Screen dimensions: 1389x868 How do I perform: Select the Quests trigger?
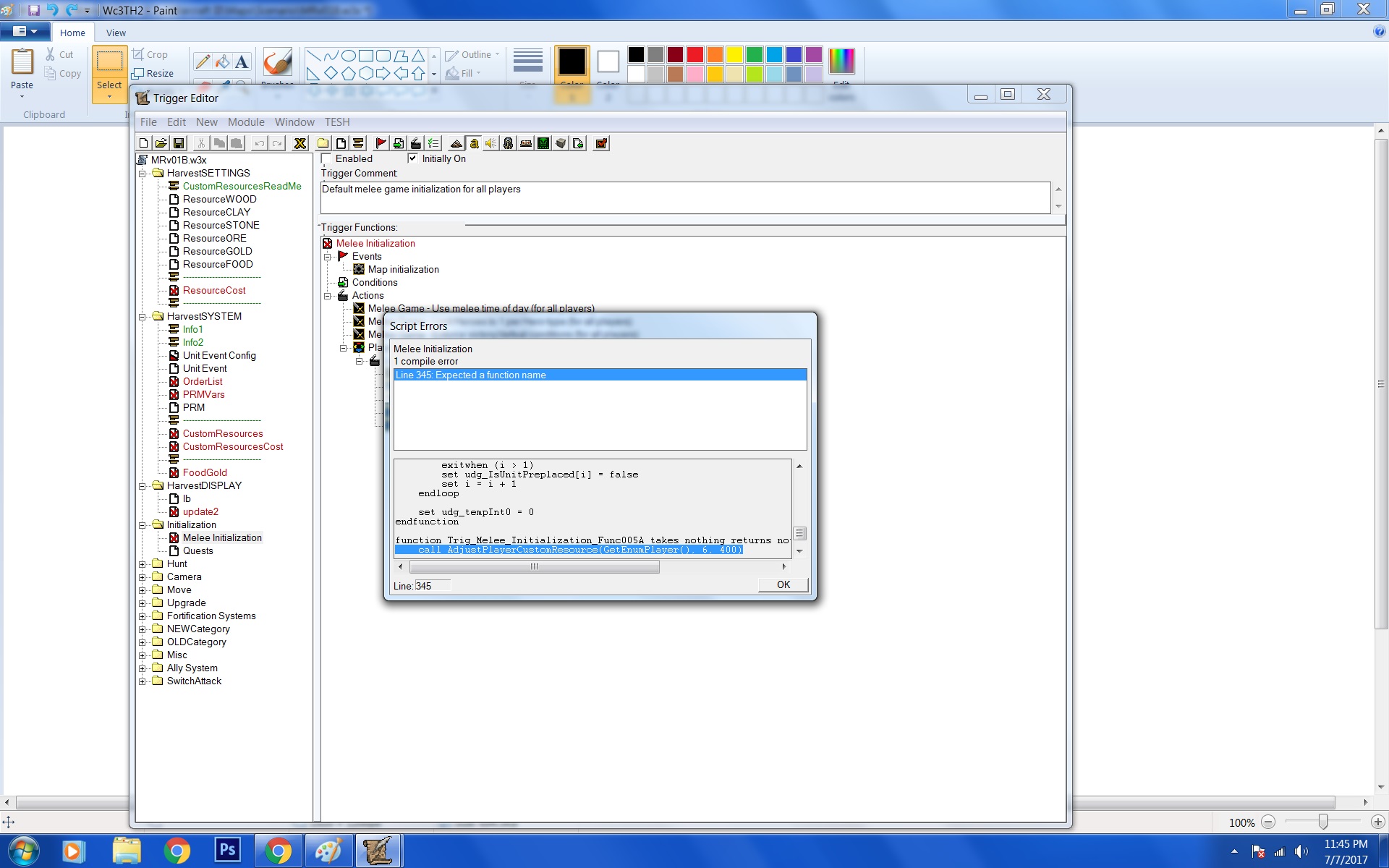pos(197,550)
